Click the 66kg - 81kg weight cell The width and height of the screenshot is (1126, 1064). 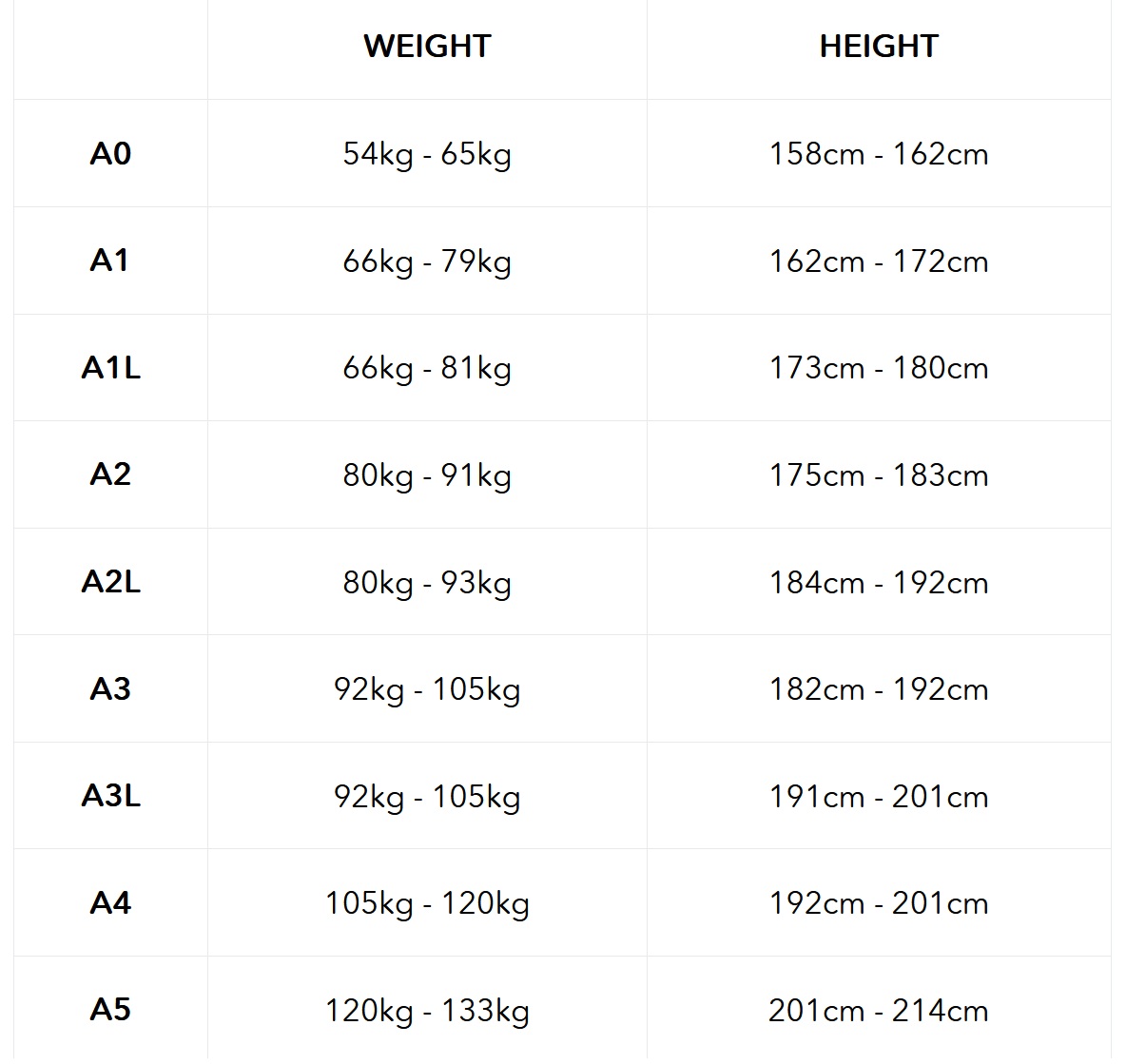(x=427, y=369)
